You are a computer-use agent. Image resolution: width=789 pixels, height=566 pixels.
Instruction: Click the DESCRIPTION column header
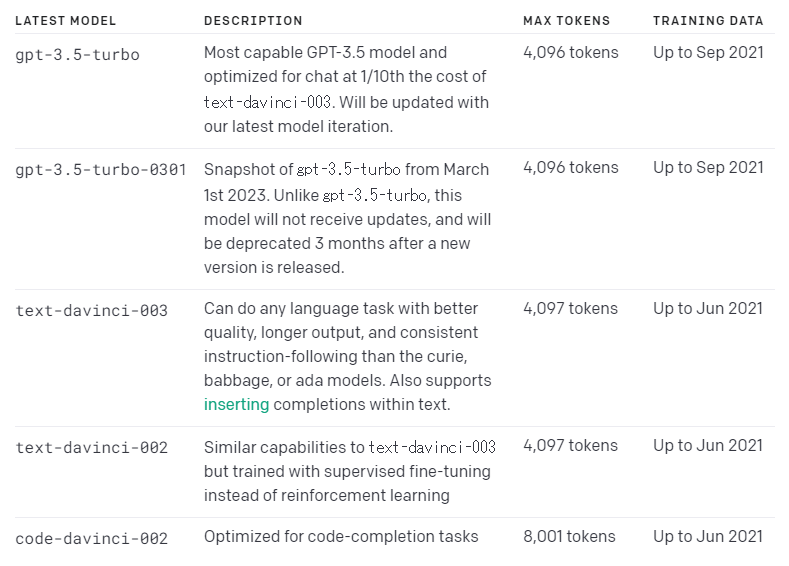253,21
